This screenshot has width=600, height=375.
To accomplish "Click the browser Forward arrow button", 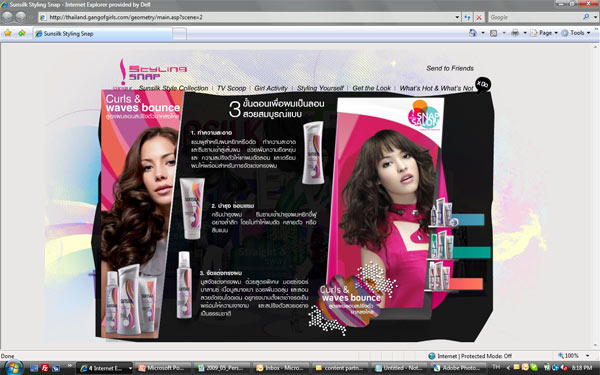I will 21,16.
